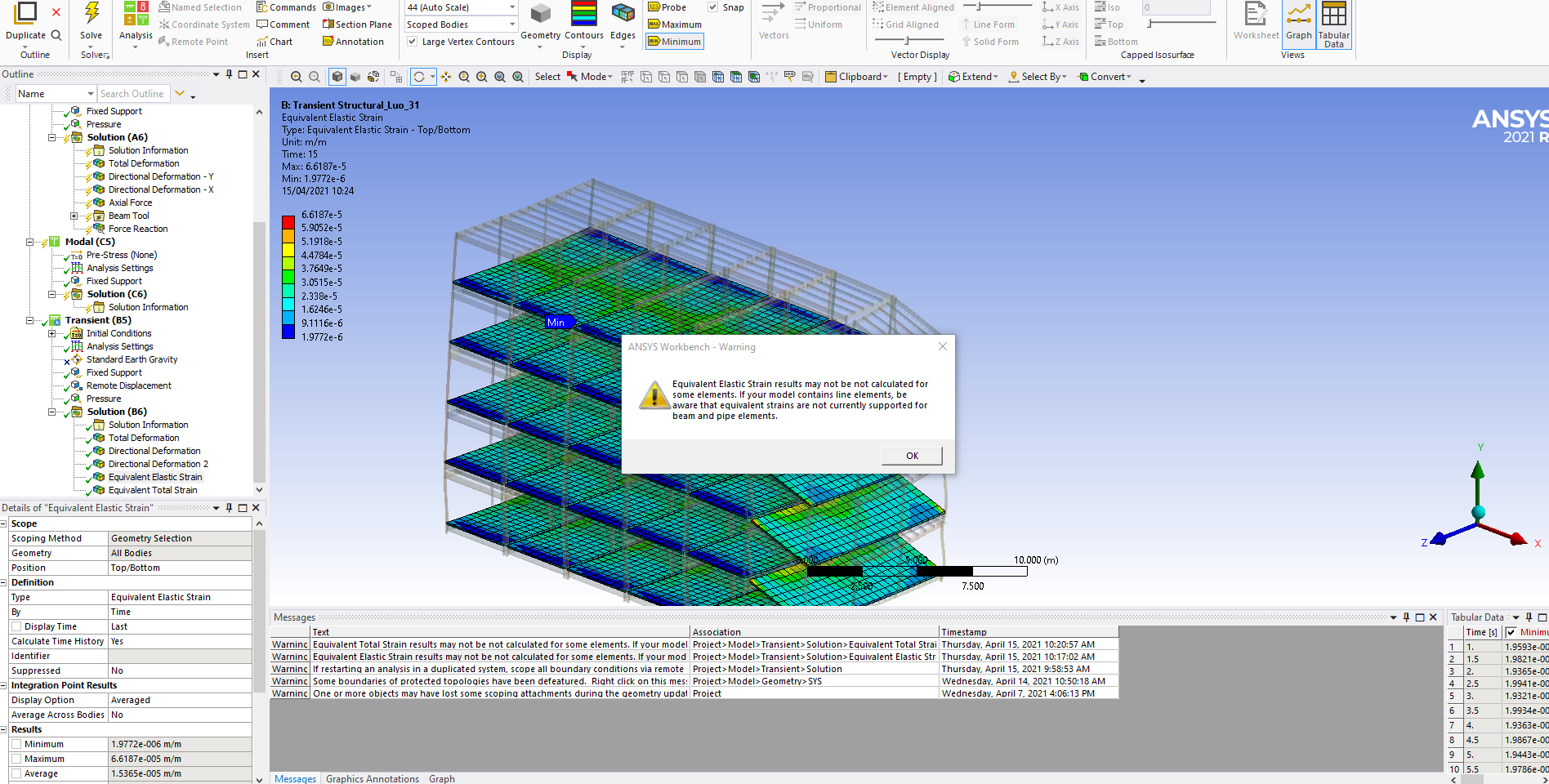Collapse the Transient (B5) tree node
Viewport: 1549px width, 784px height.
point(30,320)
